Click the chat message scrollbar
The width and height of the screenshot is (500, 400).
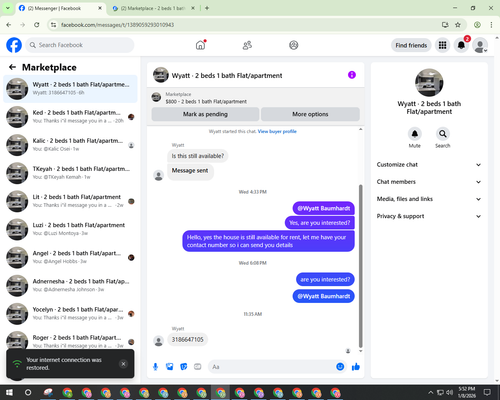point(360,266)
